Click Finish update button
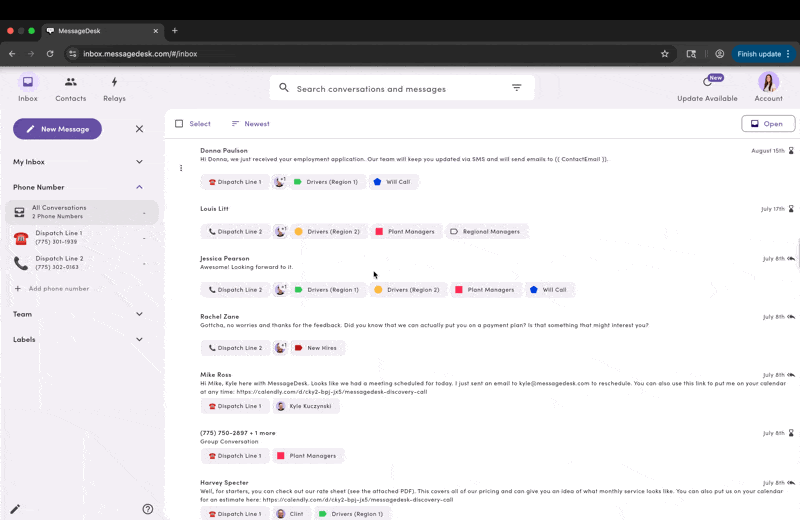This screenshot has width=800, height=520. 763,54
